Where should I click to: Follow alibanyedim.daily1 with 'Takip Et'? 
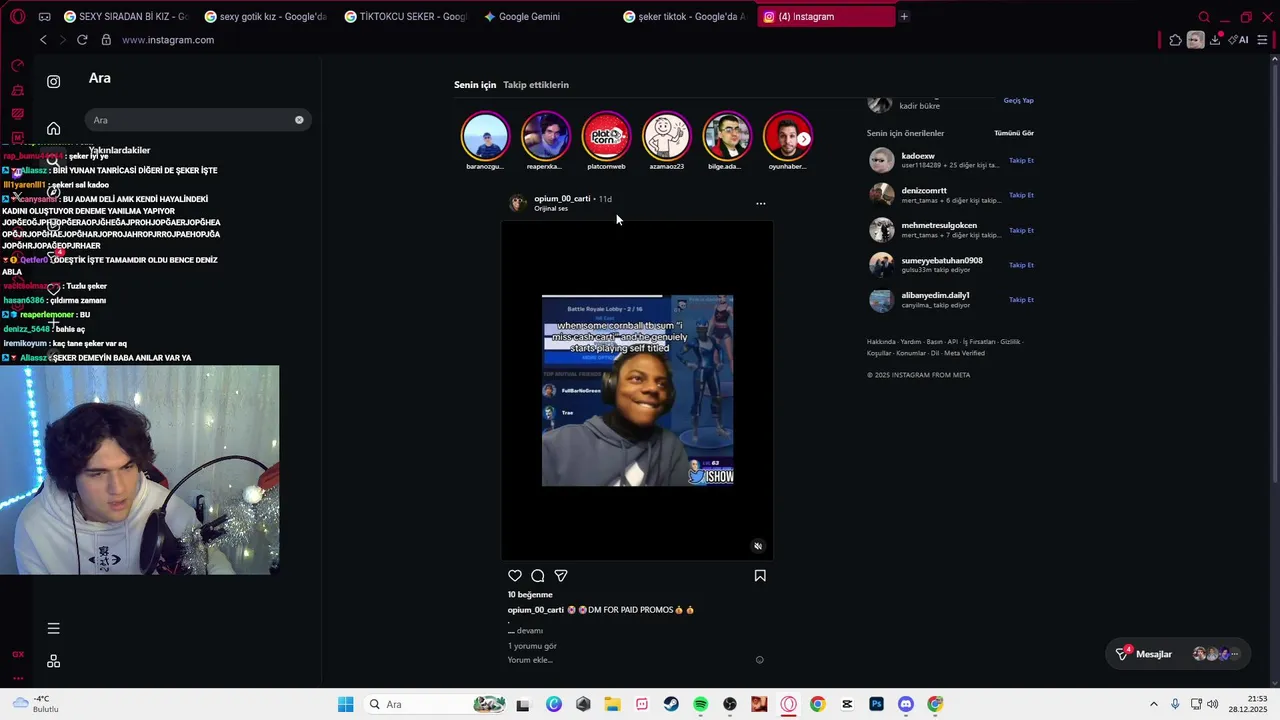pyautogui.click(x=1021, y=300)
